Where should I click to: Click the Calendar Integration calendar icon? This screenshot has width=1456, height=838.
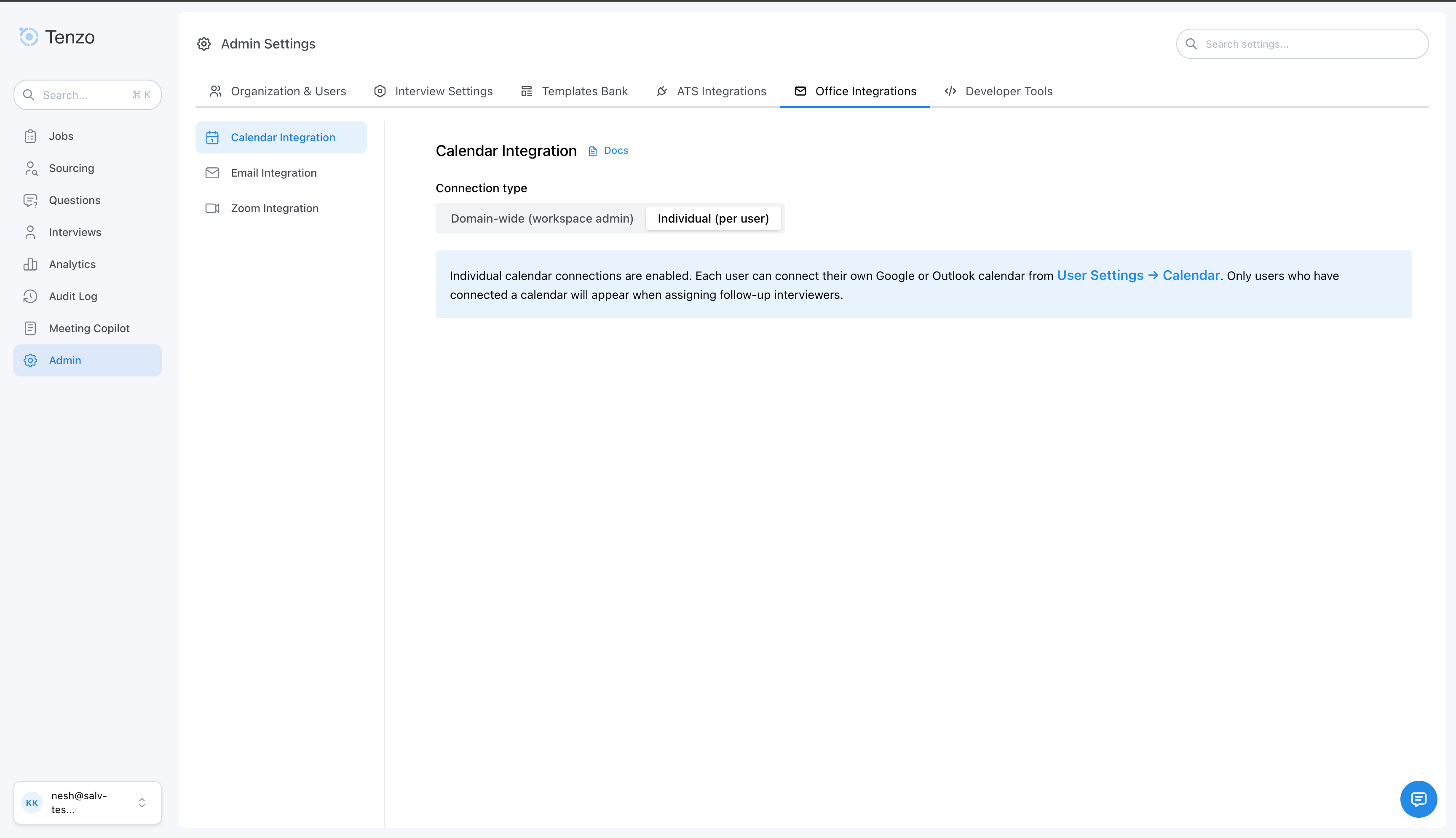pyautogui.click(x=212, y=137)
